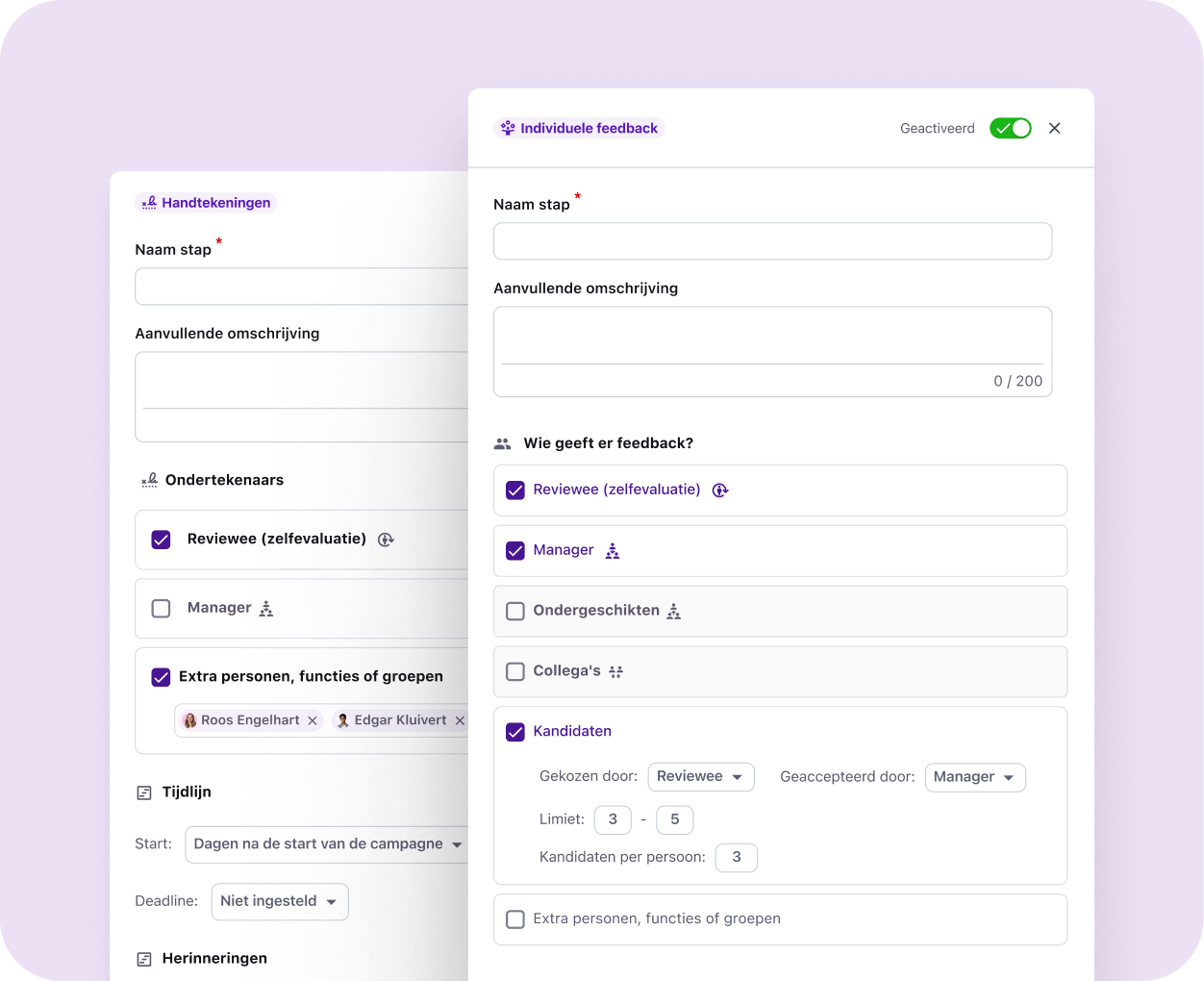Image resolution: width=1204 pixels, height=981 pixels.
Task: Click Edgar Kluivert avatar
Action: 343,720
